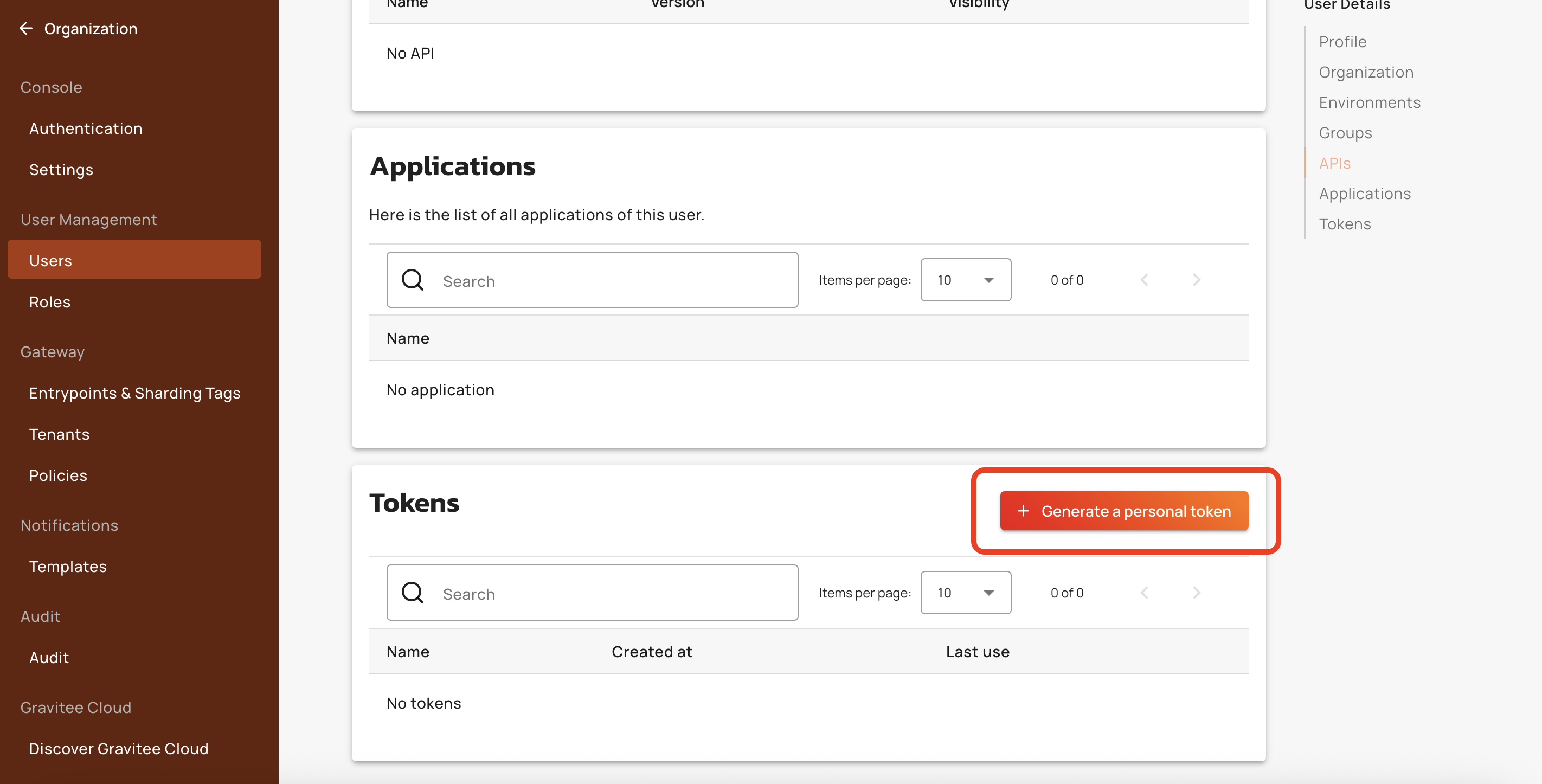This screenshot has width=1542, height=784.
Task: Click previous page arrow in Tokens table
Action: click(x=1144, y=593)
